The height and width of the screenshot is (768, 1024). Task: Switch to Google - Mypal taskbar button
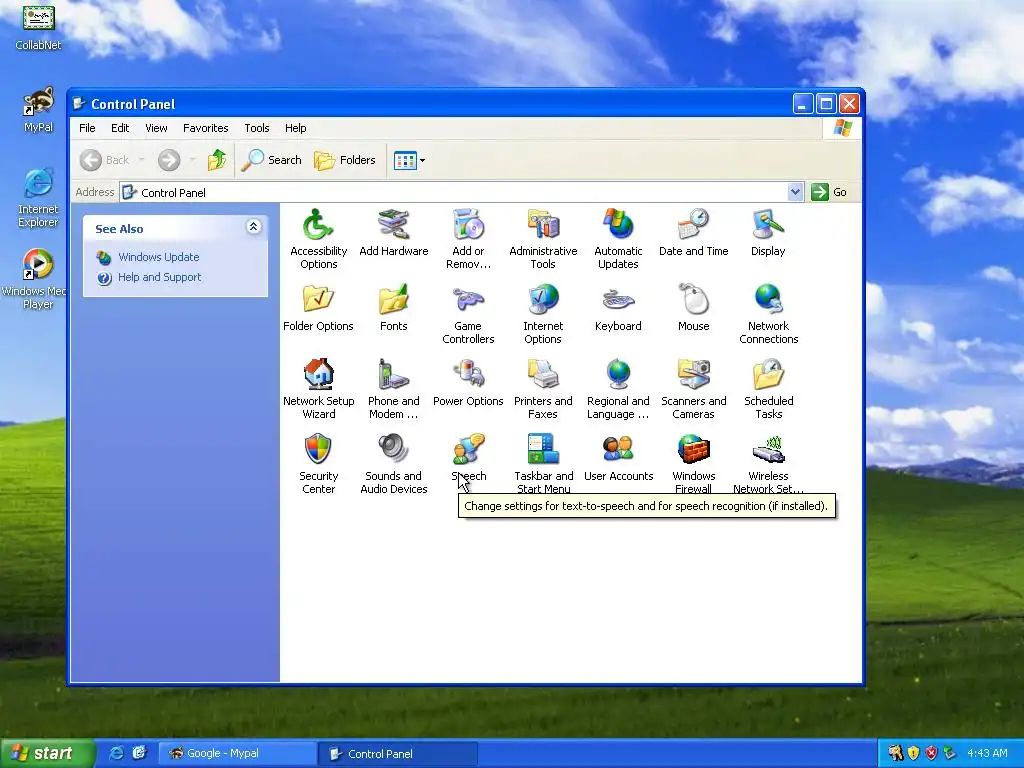pos(238,754)
